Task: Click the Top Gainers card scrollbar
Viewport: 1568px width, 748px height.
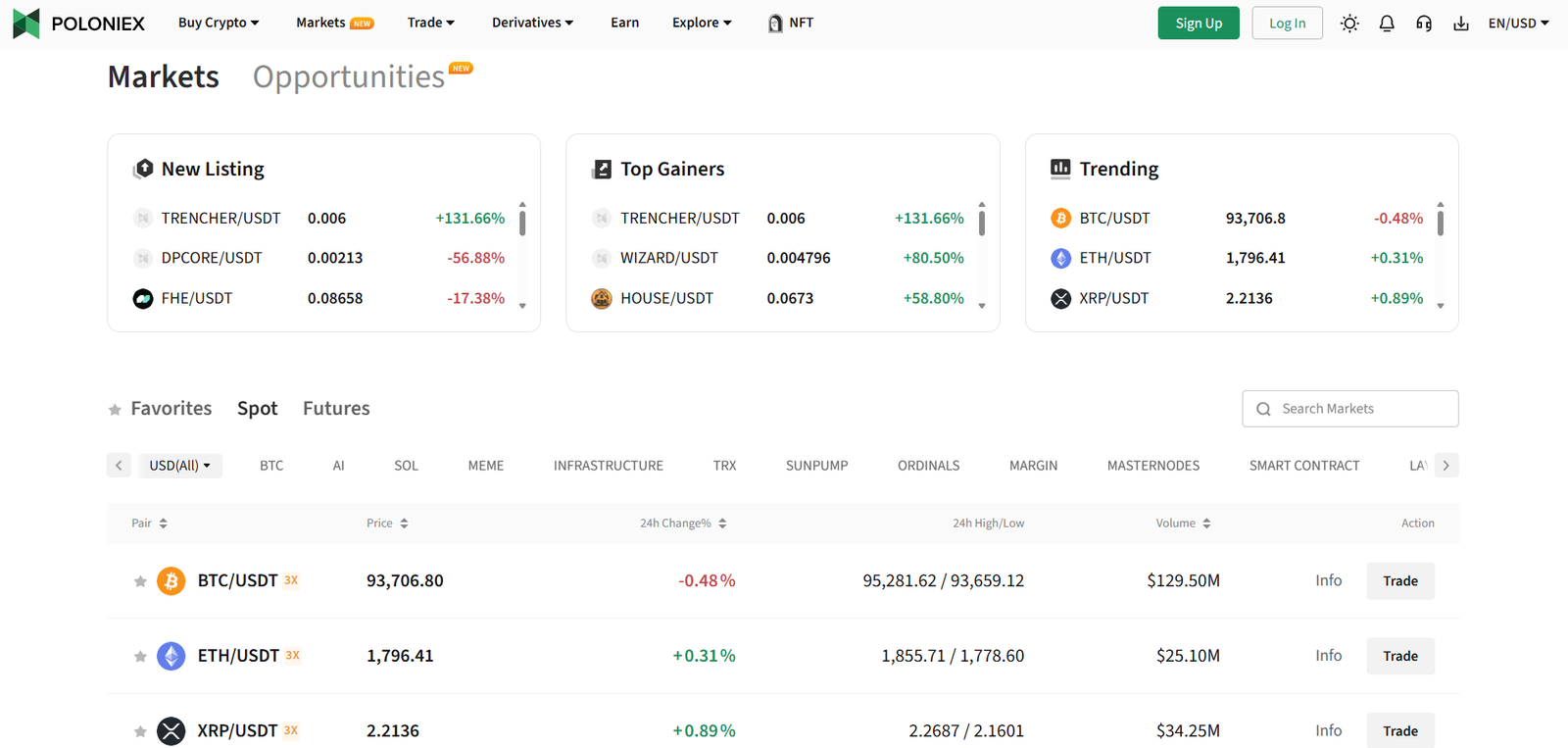Action: pos(981,223)
